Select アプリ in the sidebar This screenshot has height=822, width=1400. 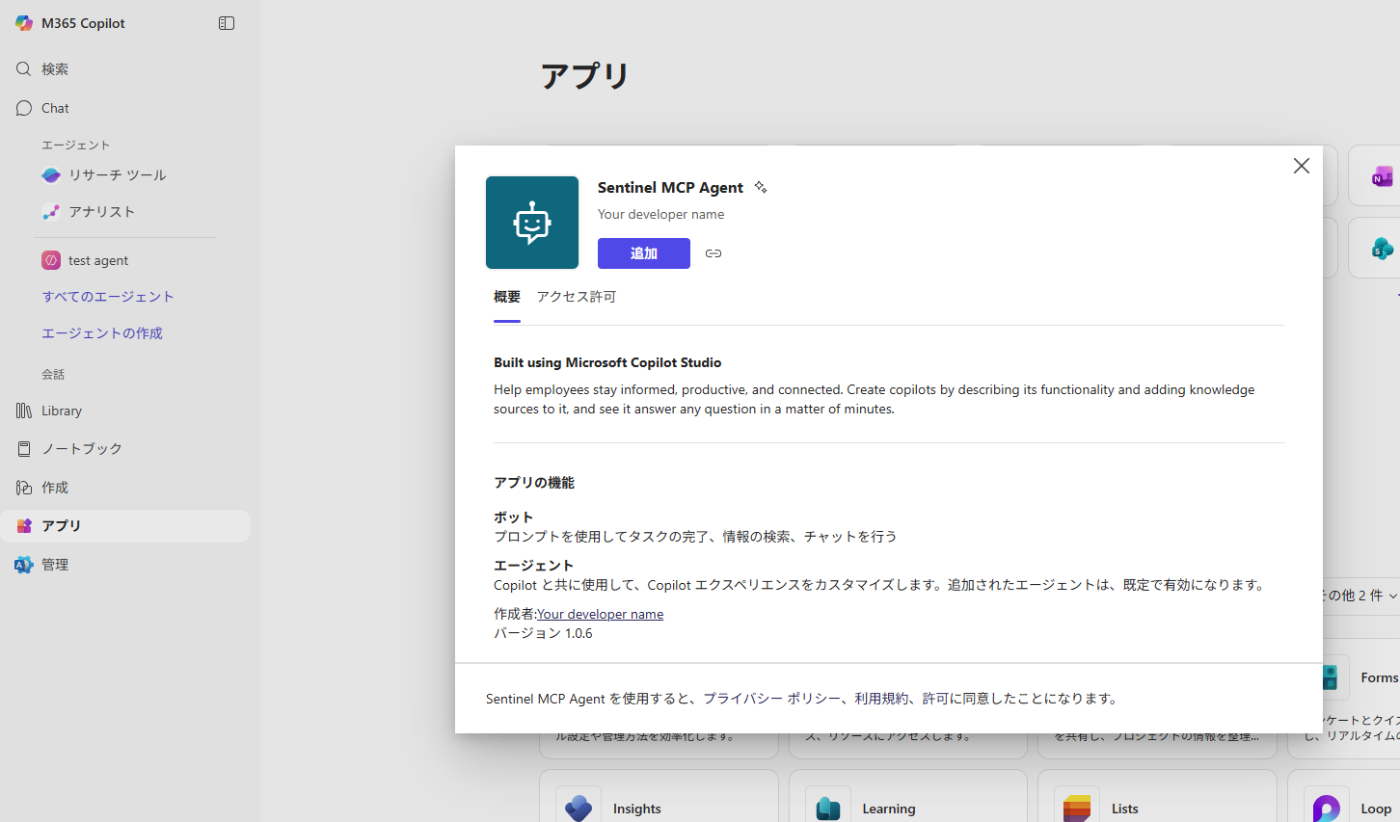tap(125, 526)
